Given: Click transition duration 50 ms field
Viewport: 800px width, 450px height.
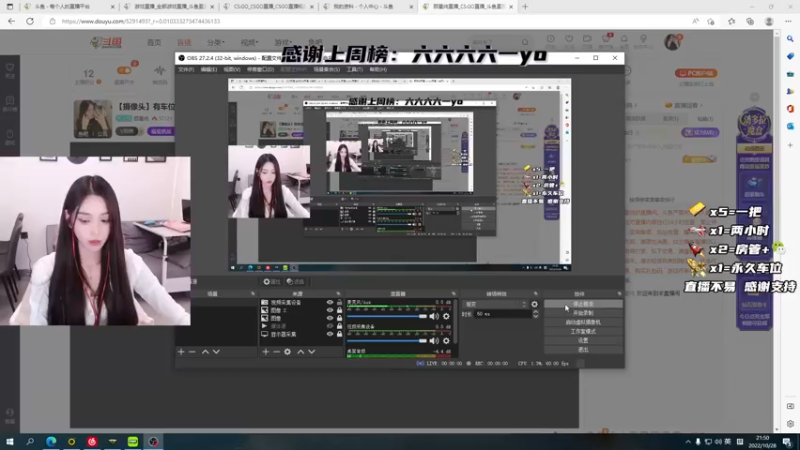Looking at the screenshot, I should point(503,314).
